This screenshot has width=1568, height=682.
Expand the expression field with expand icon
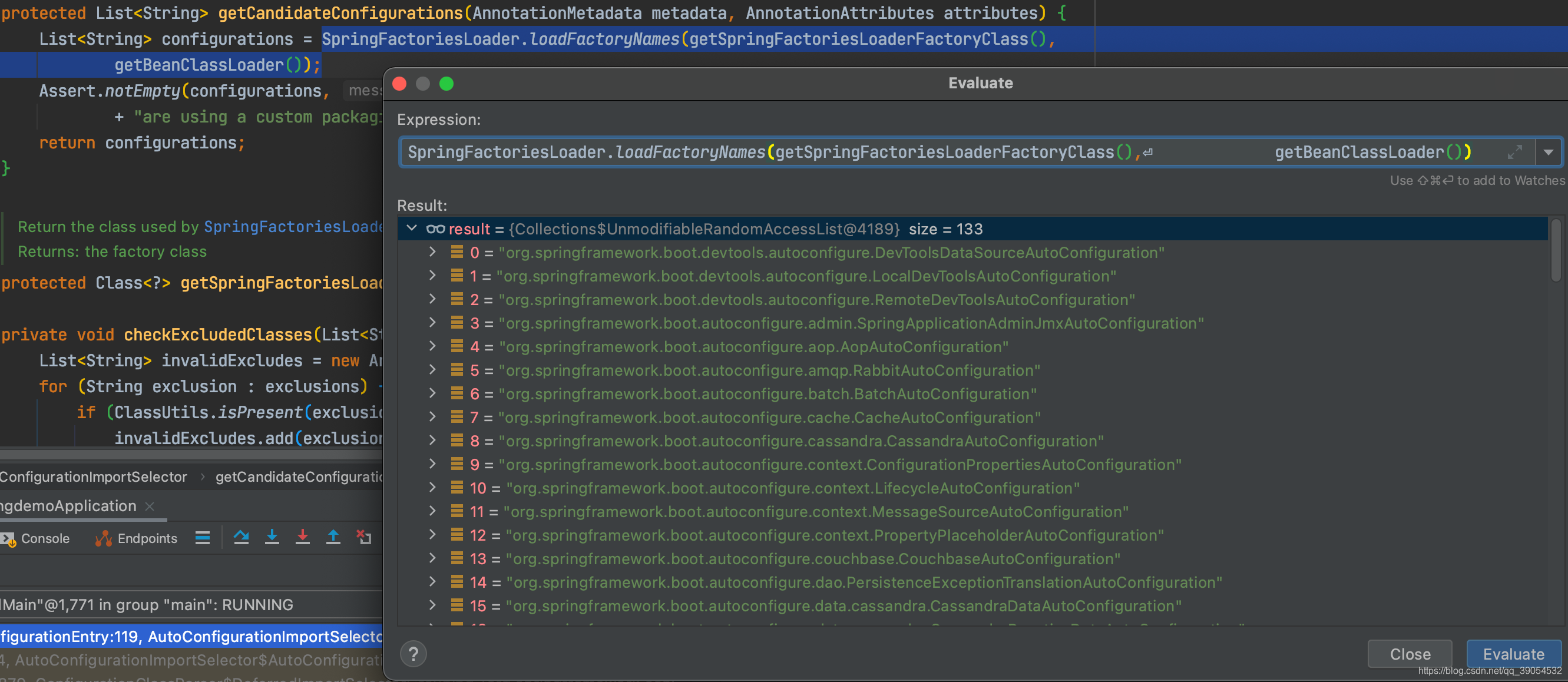(x=1515, y=152)
